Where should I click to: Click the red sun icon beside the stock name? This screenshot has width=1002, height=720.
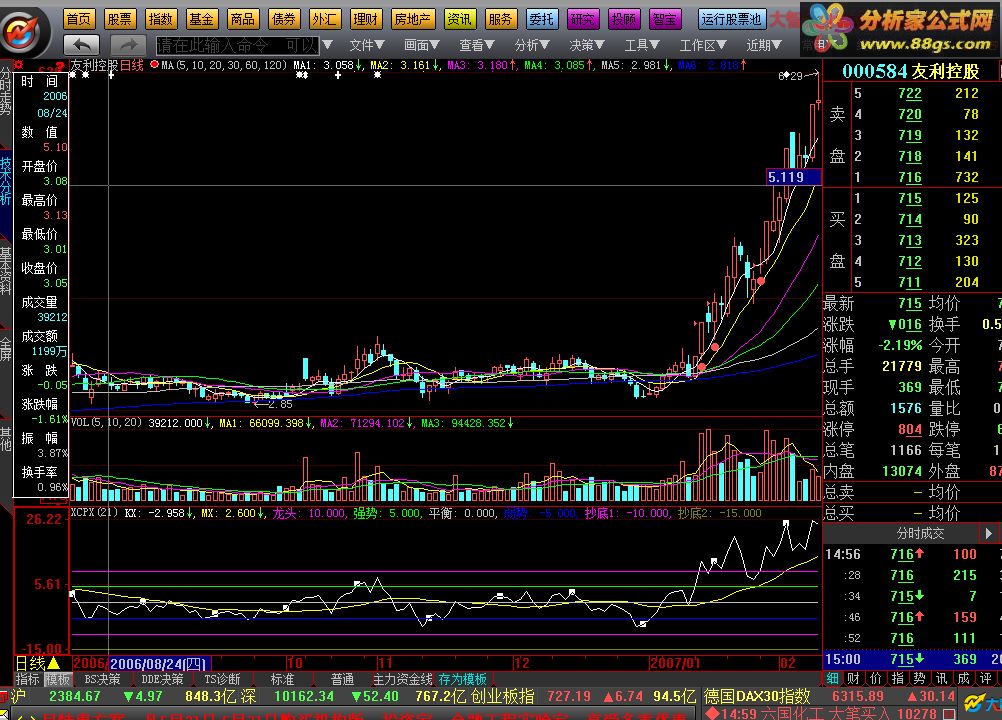[x=19, y=65]
